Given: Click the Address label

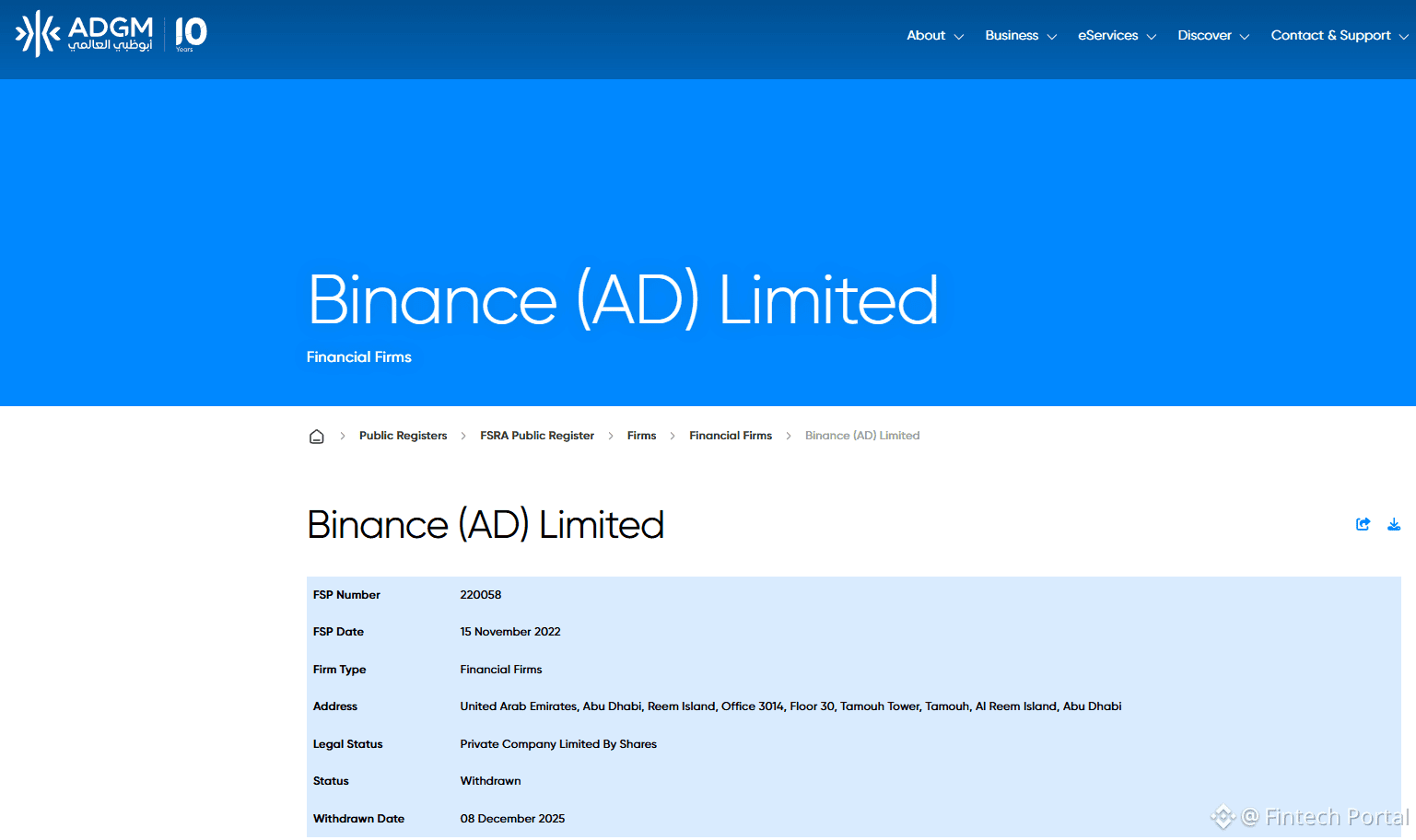Looking at the screenshot, I should point(335,706).
